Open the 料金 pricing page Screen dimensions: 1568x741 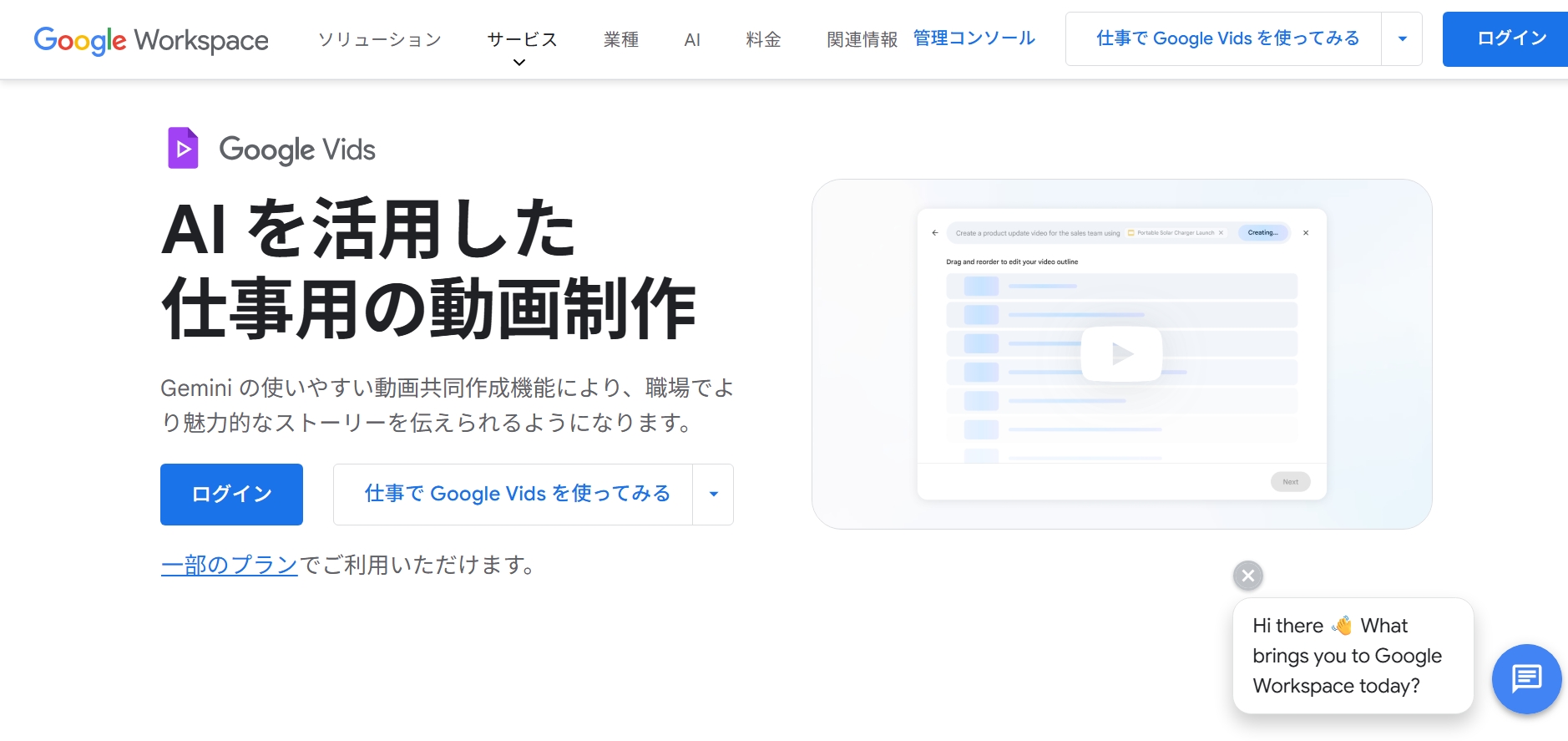pos(763,39)
